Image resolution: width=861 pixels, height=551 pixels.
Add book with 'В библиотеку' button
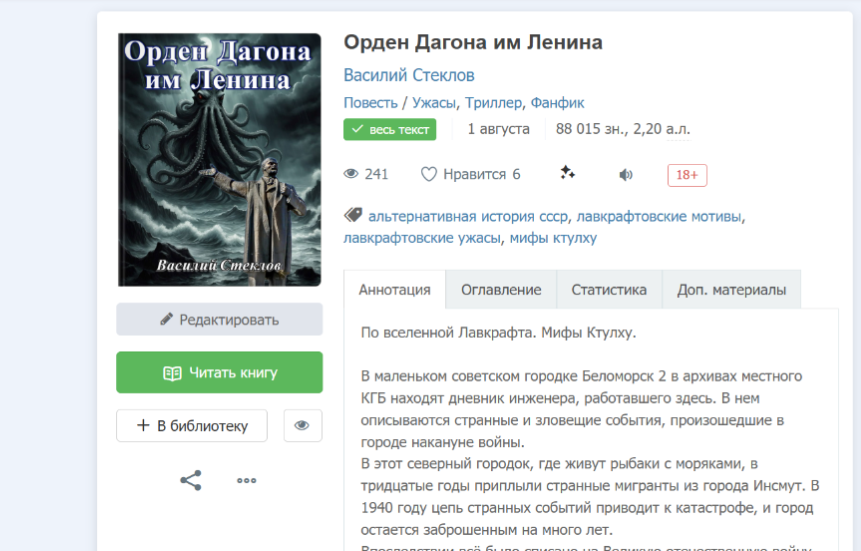[x=192, y=425]
